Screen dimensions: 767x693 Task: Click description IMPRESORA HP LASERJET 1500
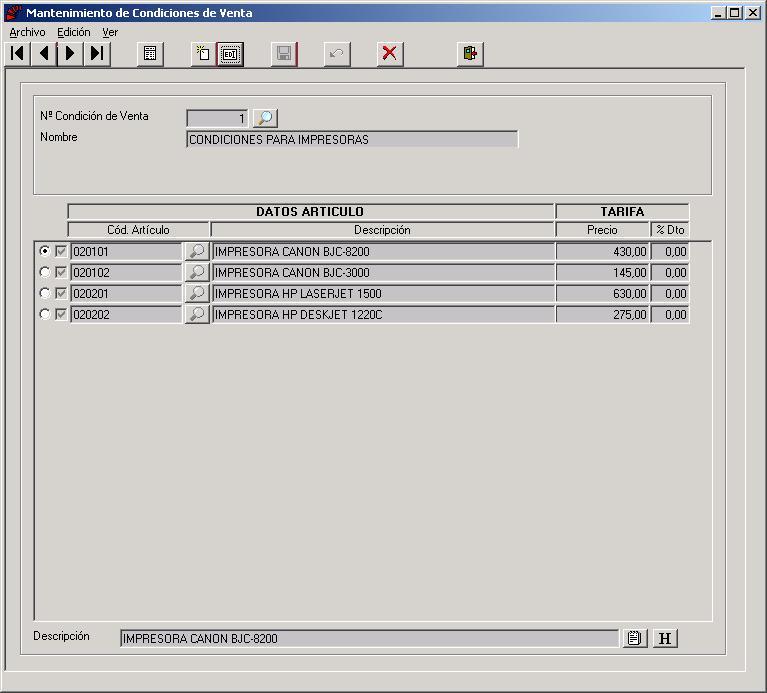383,293
